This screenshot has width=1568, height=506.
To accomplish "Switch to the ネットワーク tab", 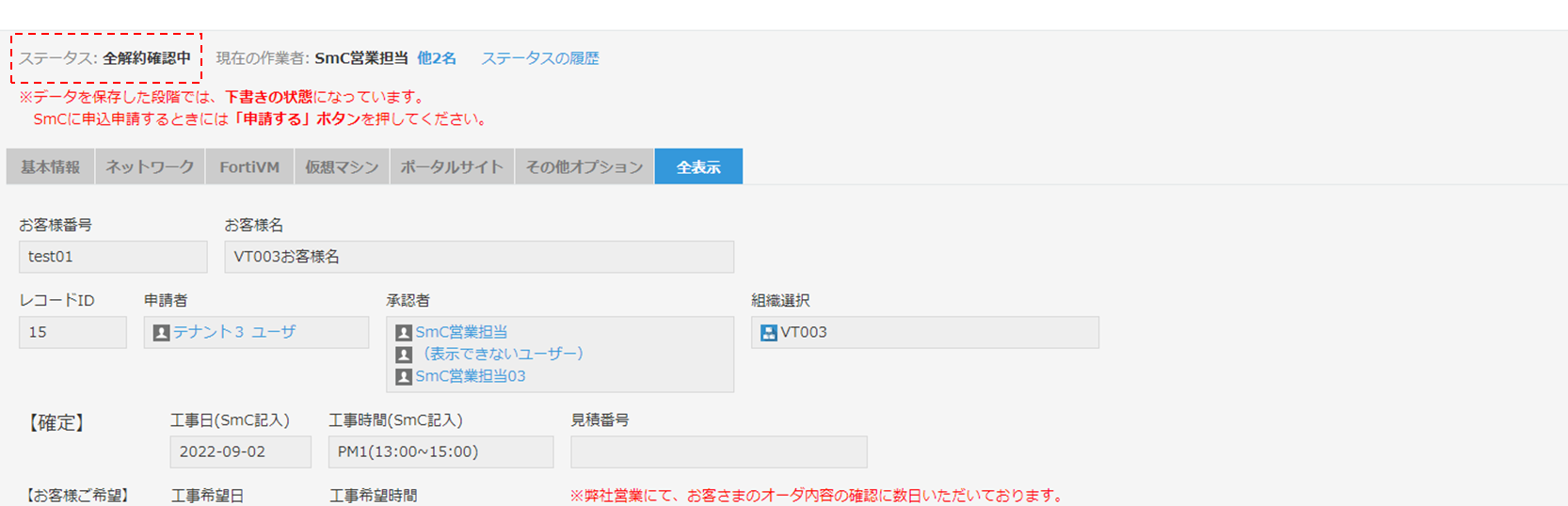I will pos(150,166).
